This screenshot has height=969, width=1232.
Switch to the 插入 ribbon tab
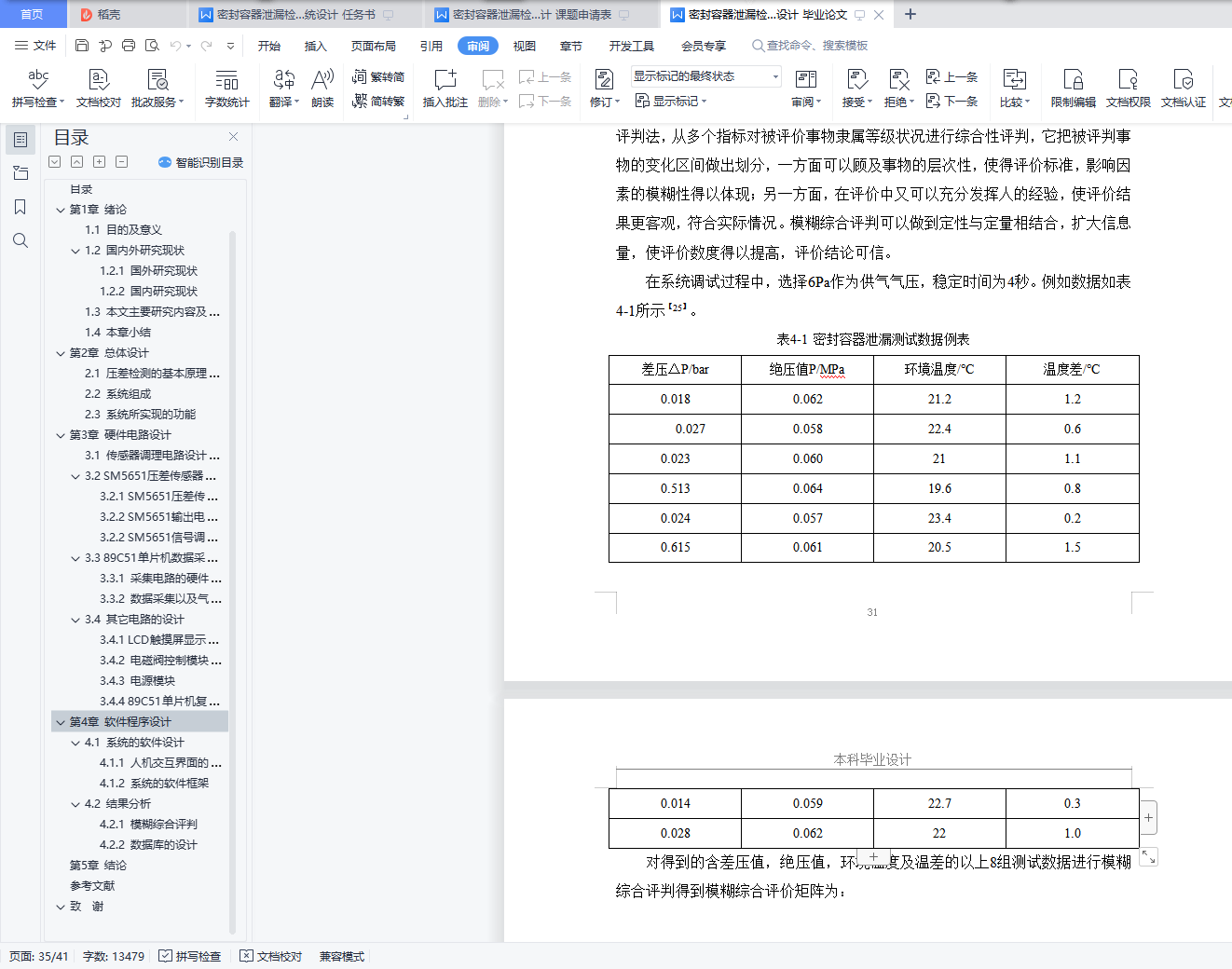pos(316,46)
